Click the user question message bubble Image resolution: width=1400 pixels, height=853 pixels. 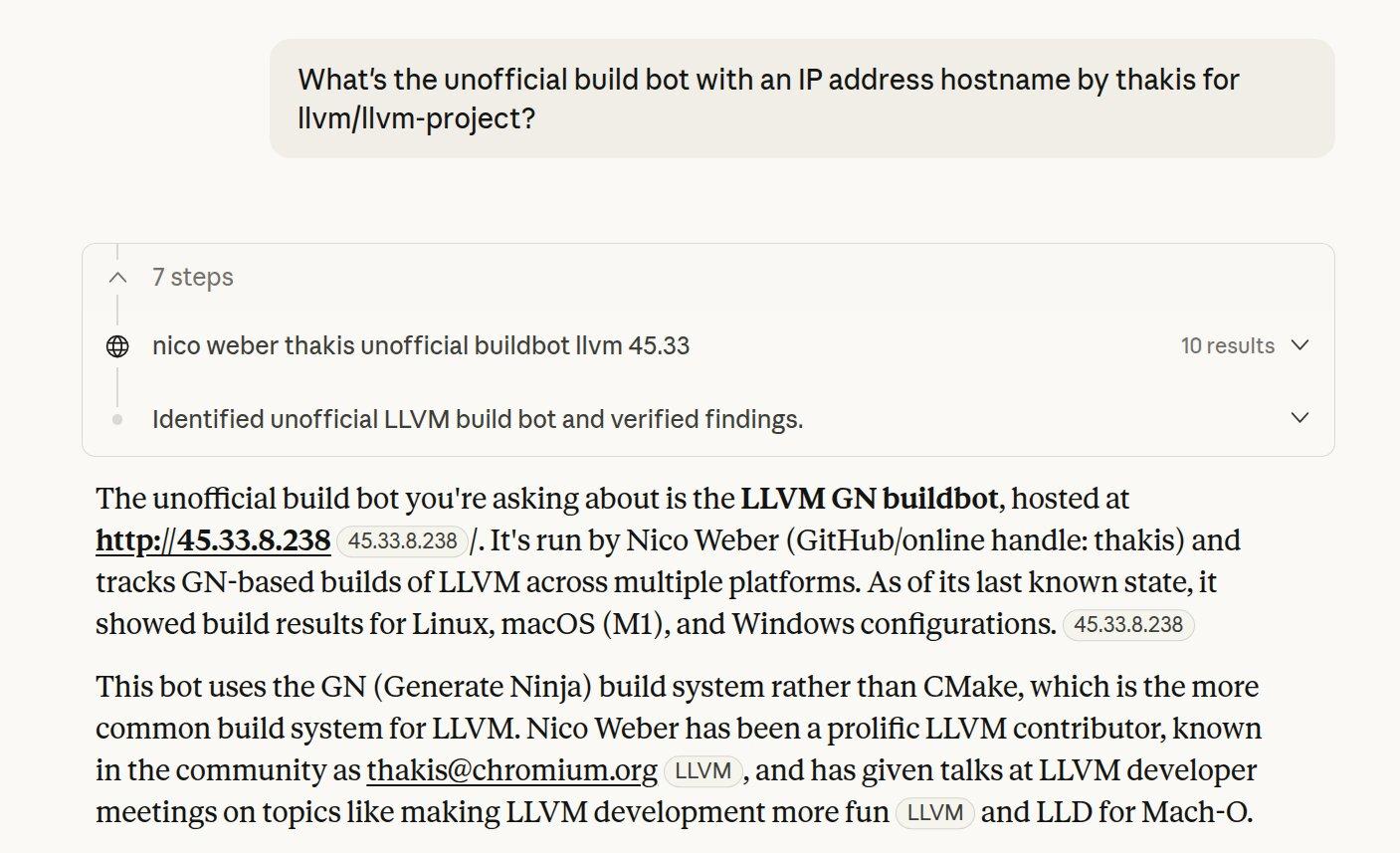(x=801, y=99)
